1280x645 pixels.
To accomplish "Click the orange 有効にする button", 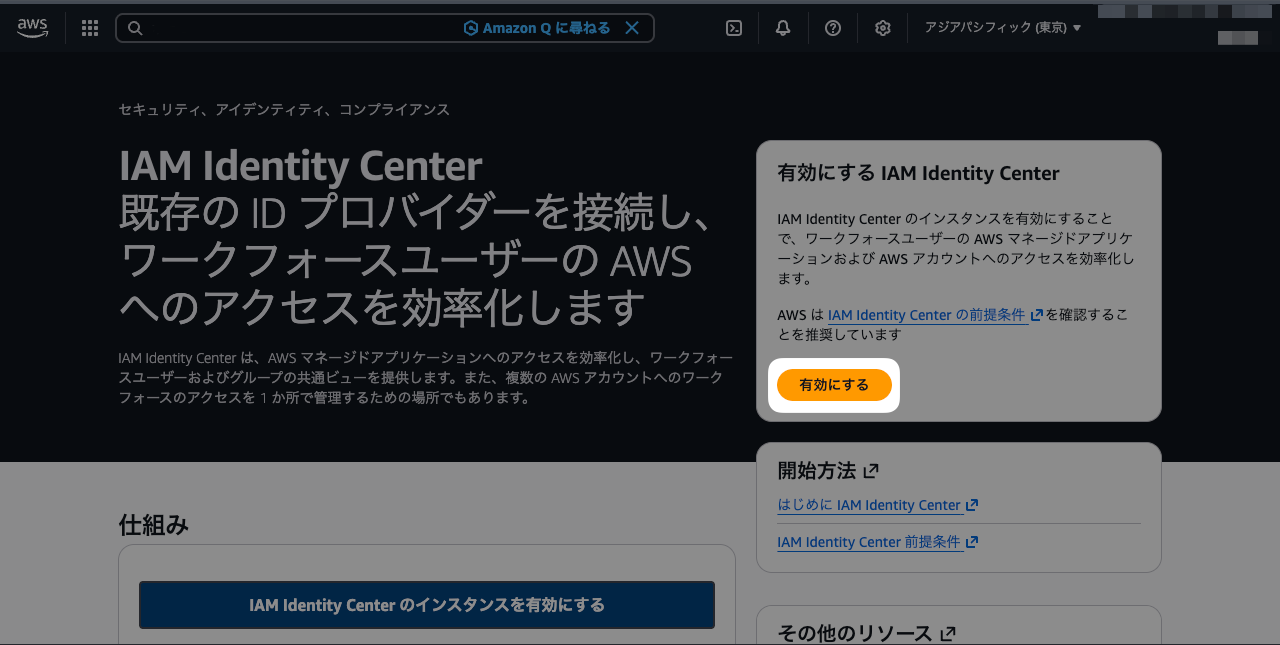I will pyautogui.click(x=834, y=385).
